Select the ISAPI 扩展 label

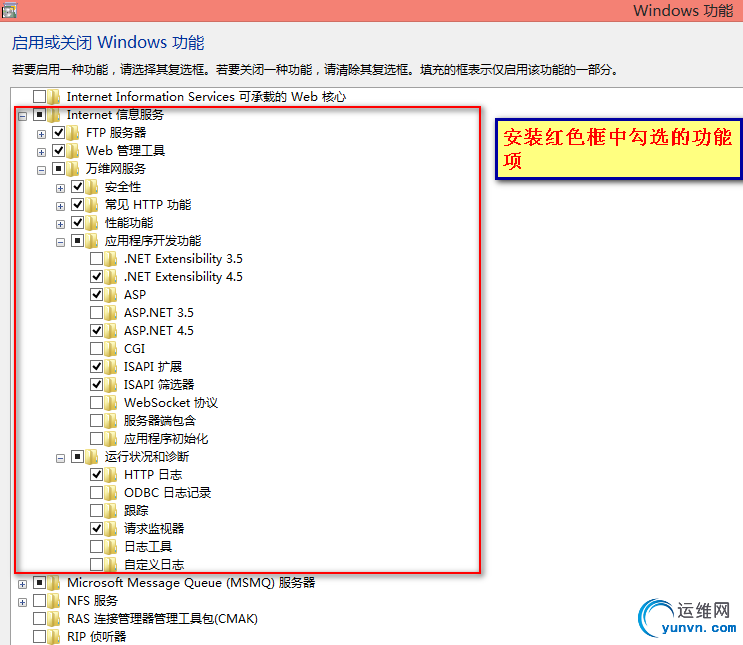pyautogui.click(x=153, y=367)
